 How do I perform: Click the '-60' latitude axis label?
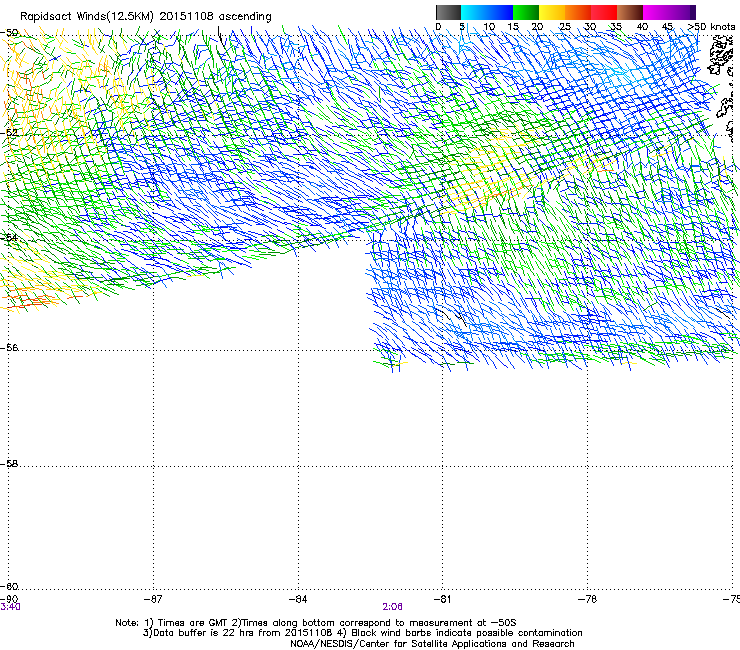point(9,586)
